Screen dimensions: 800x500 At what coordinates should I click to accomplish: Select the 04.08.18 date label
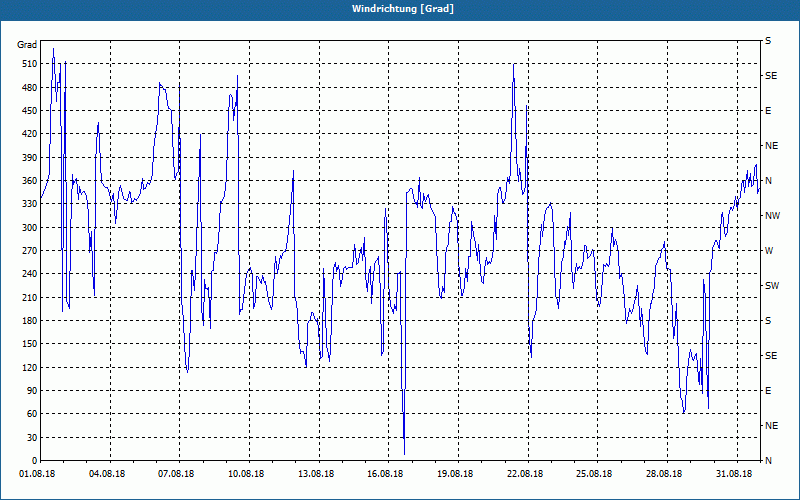click(x=107, y=474)
